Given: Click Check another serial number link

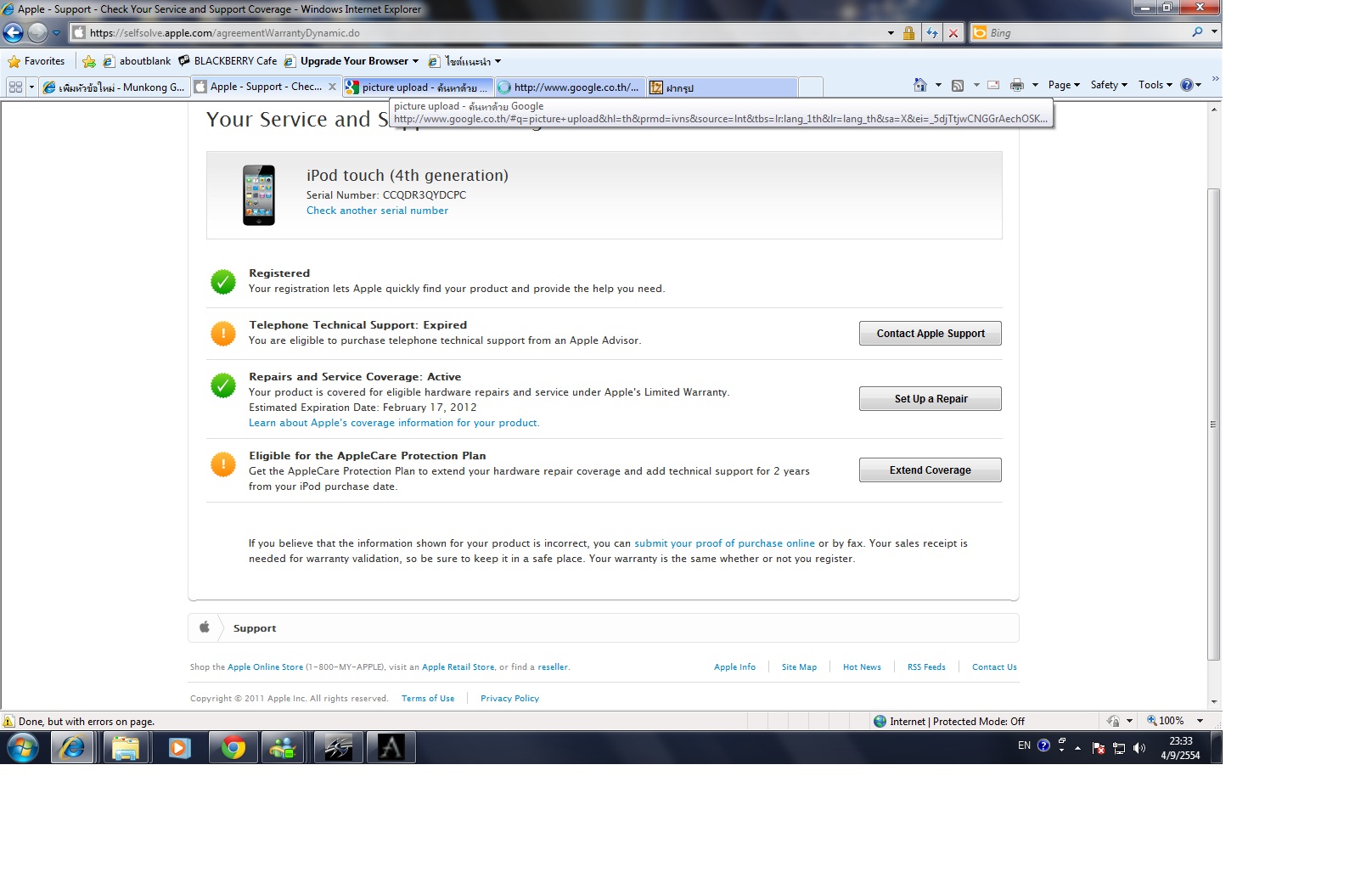Looking at the screenshot, I should (377, 211).
